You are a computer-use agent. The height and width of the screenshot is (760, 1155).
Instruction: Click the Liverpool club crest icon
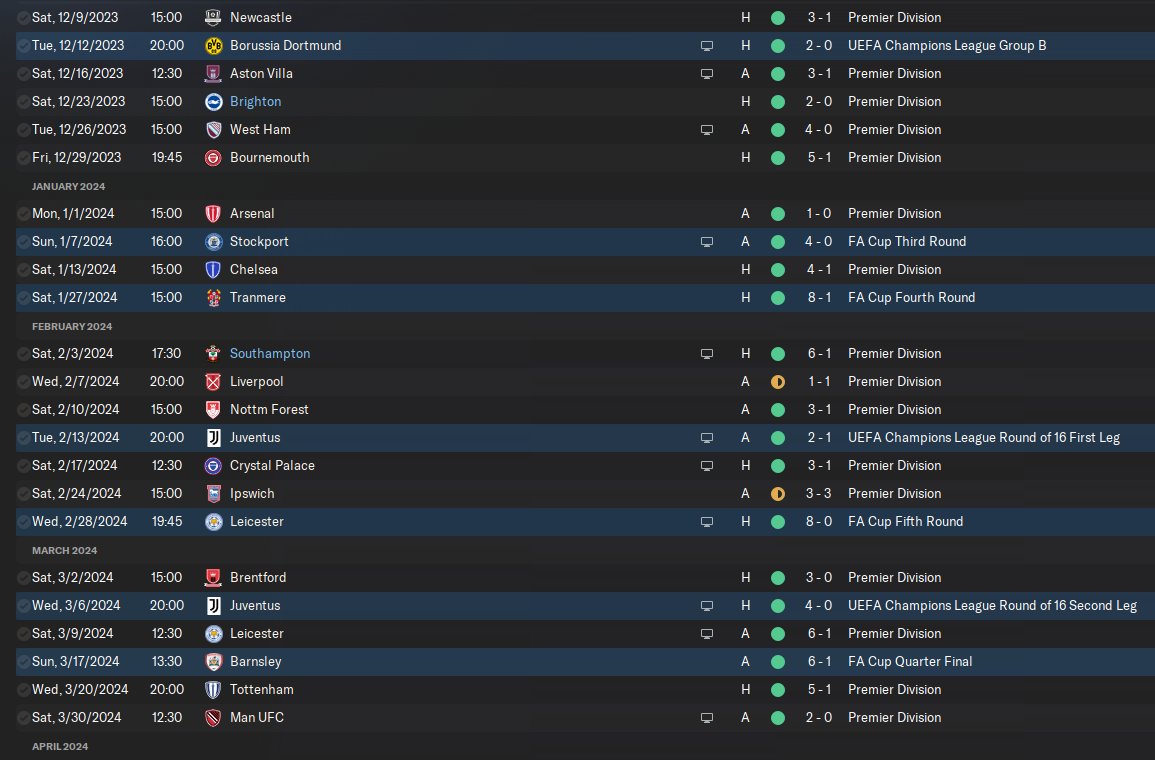click(212, 381)
